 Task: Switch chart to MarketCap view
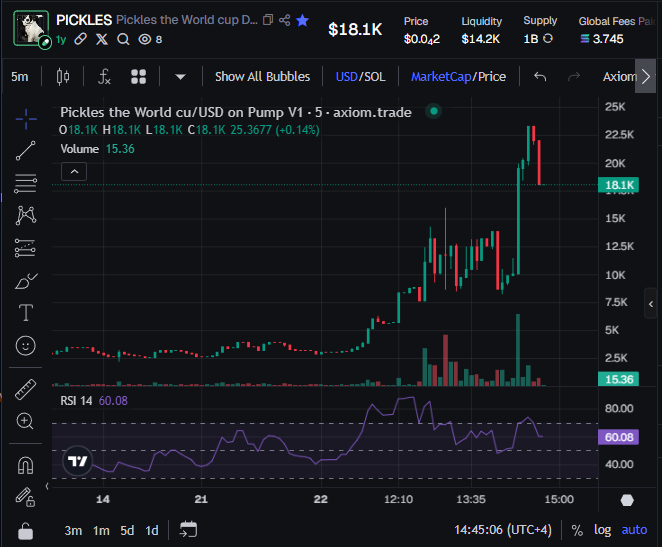[441, 77]
